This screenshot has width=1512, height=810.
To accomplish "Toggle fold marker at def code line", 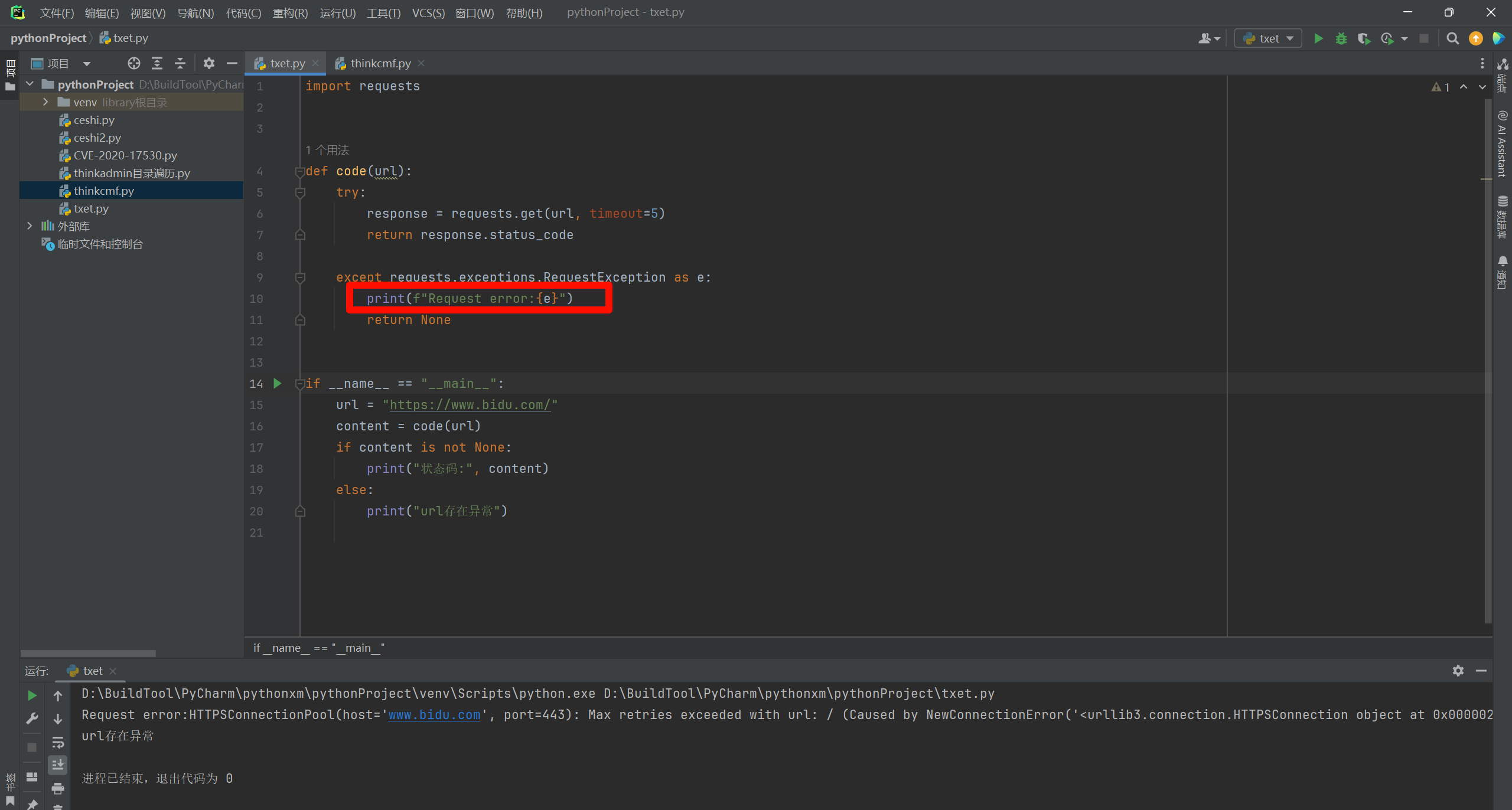I will 300,171.
